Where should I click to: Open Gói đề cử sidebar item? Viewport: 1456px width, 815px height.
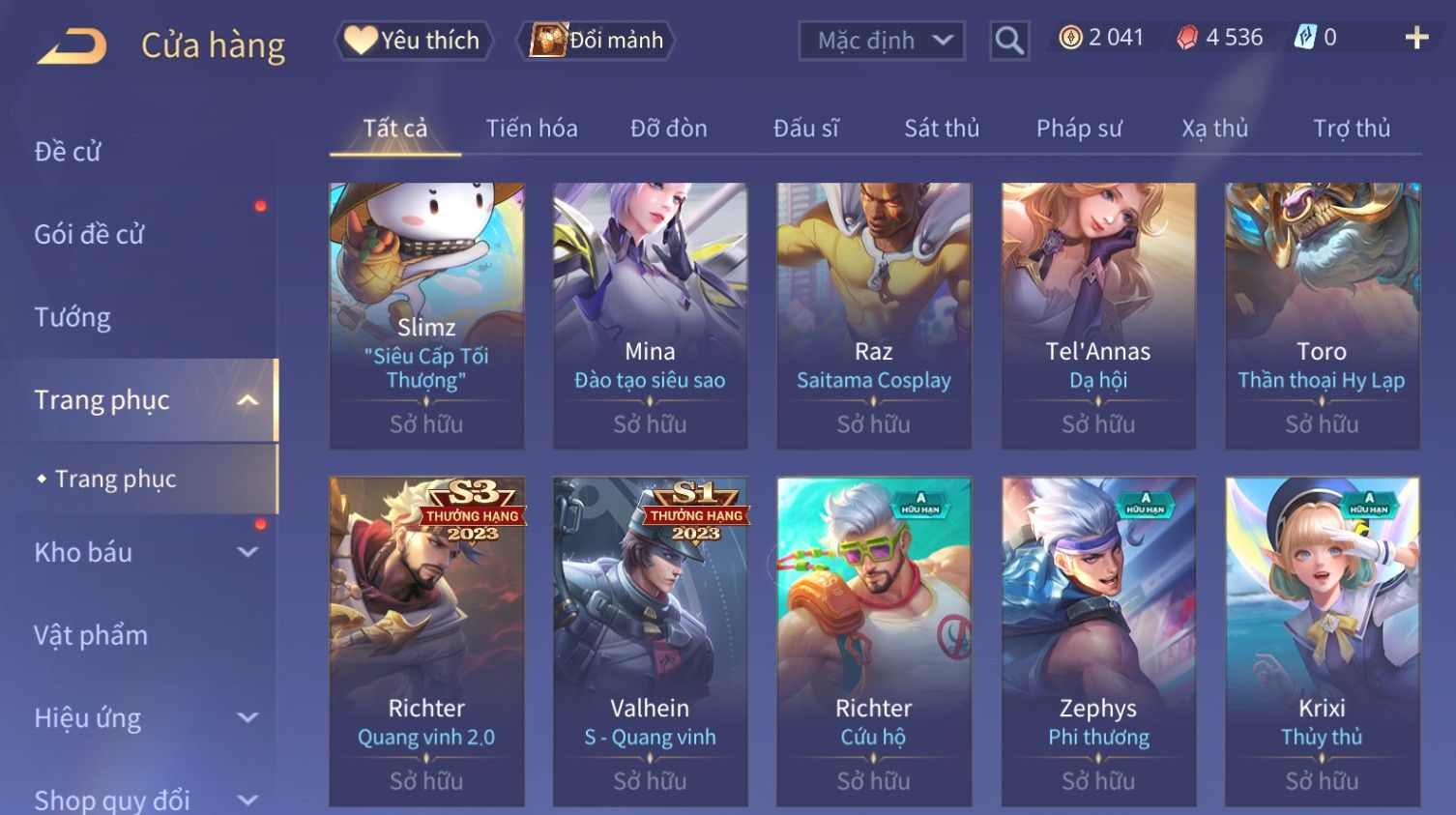pyautogui.click(x=89, y=234)
